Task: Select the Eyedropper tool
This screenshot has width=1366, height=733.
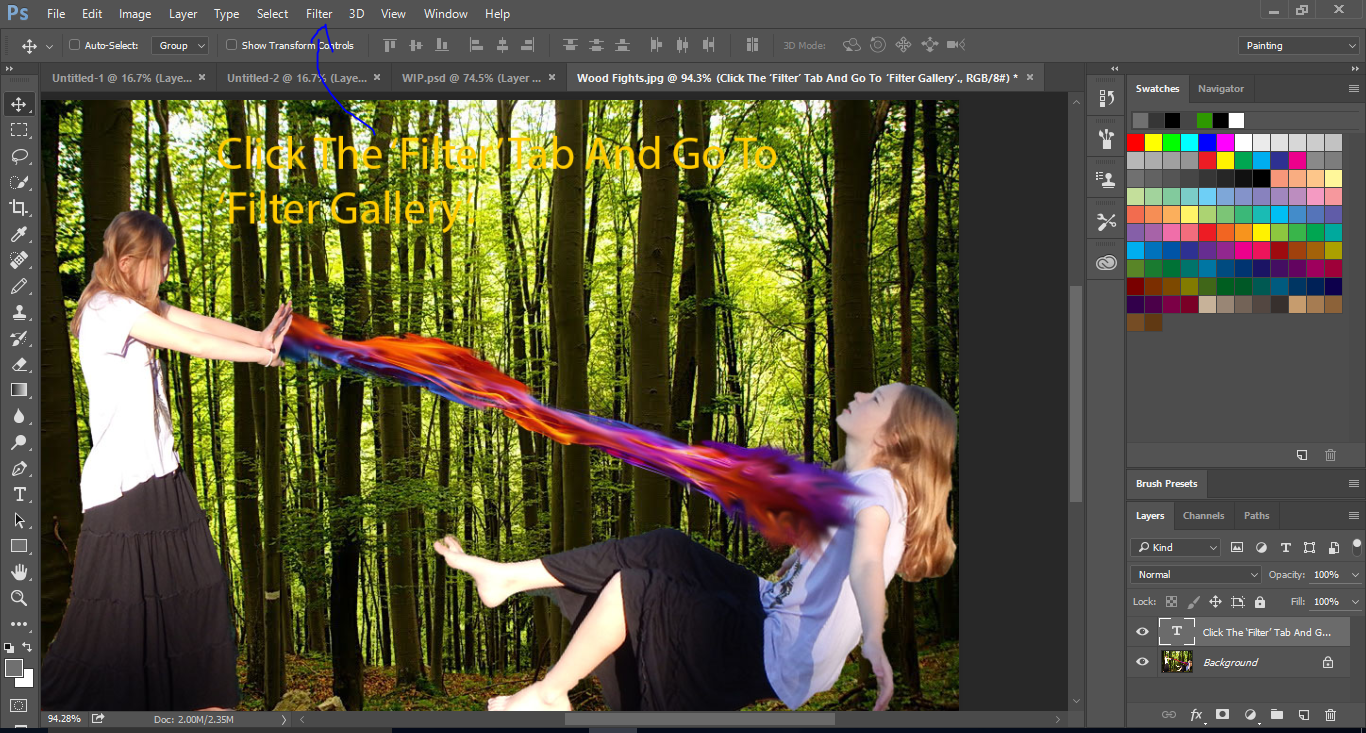Action: pyautogui.click(x=19, y=234)
